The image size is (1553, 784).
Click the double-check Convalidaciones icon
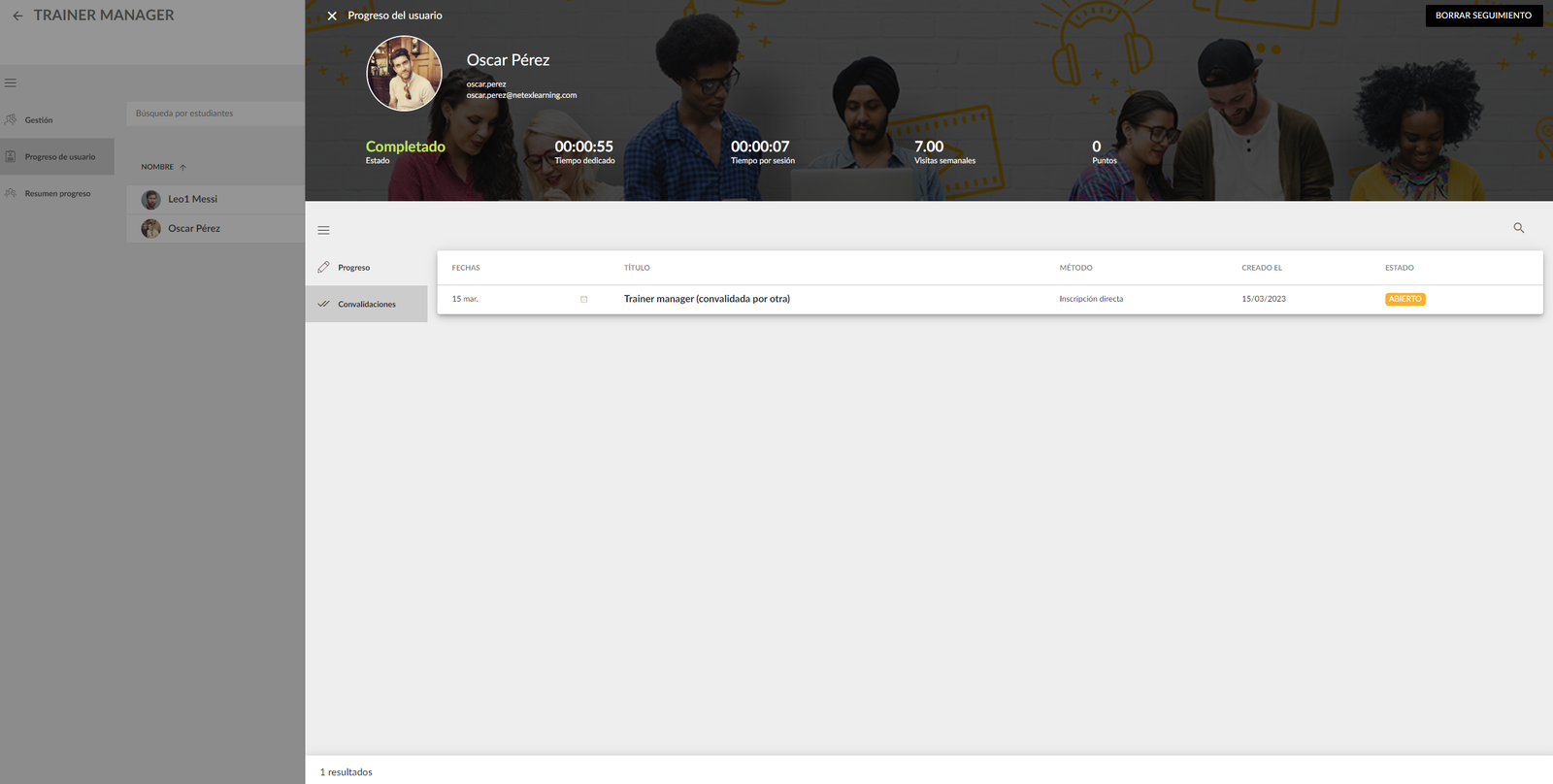pos(323,304)
